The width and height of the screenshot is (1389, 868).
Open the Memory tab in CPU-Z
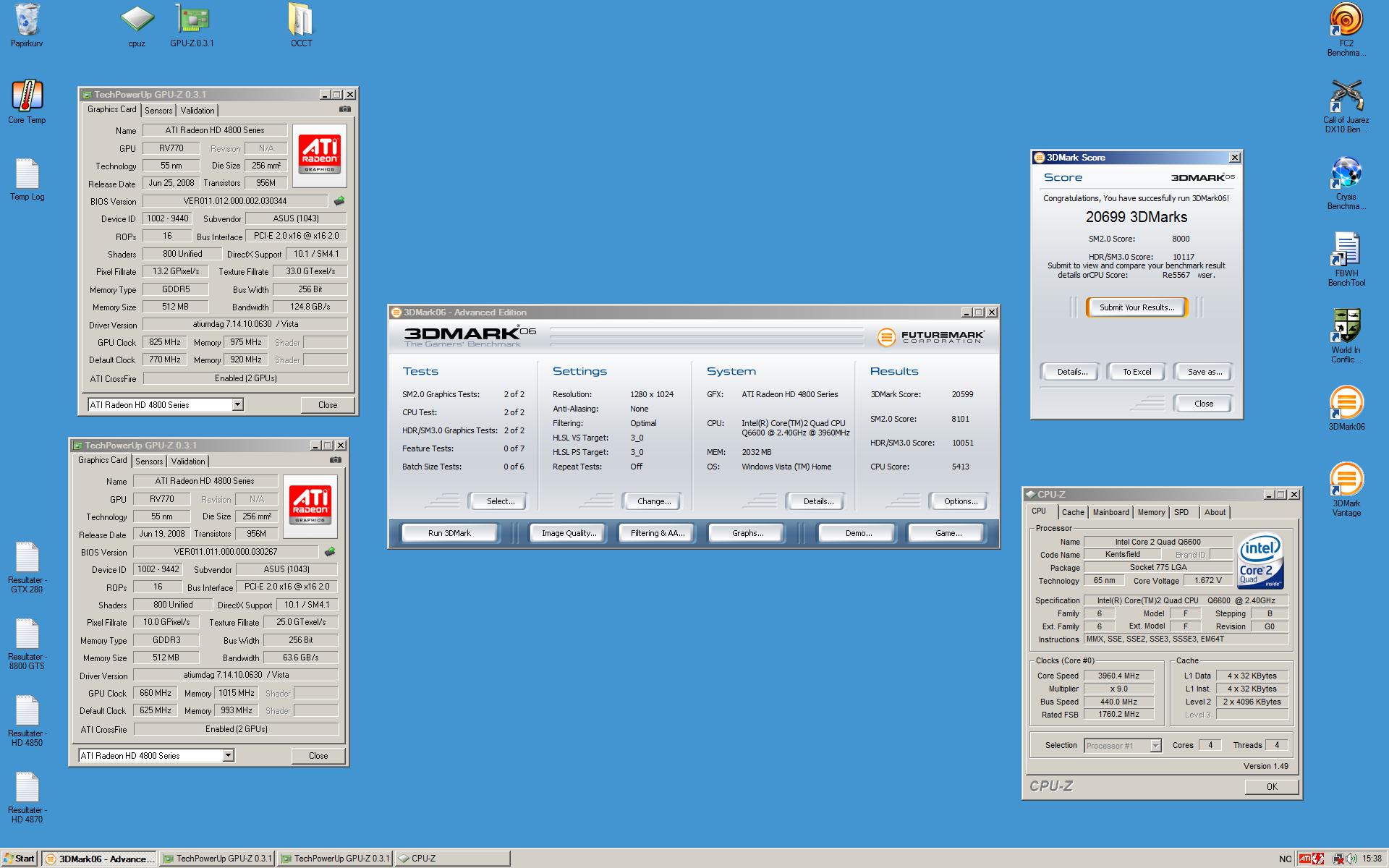click(1151, 512)
